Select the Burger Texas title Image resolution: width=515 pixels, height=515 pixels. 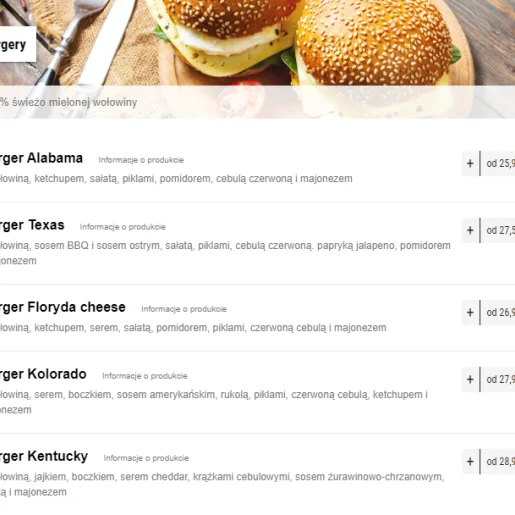(32, 225)
